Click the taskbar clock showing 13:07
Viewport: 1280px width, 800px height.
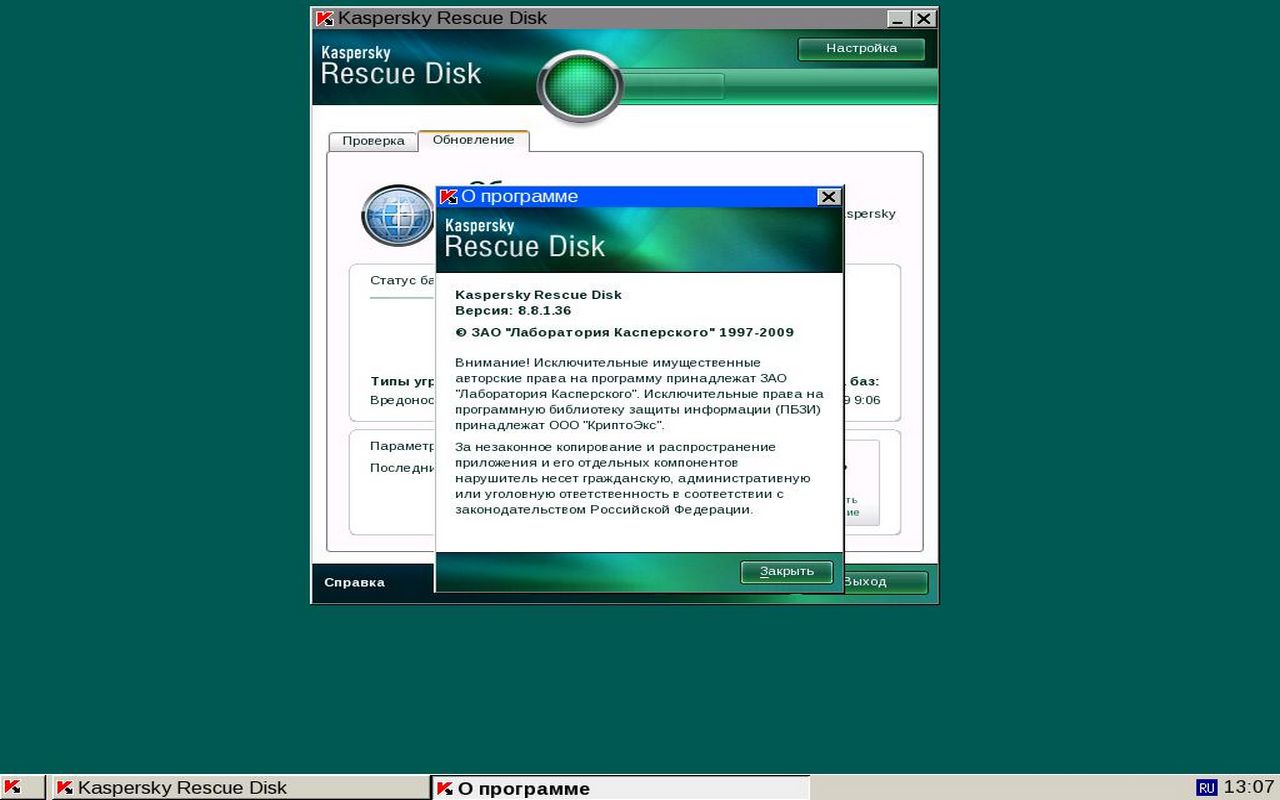(x=1249, y=788)
